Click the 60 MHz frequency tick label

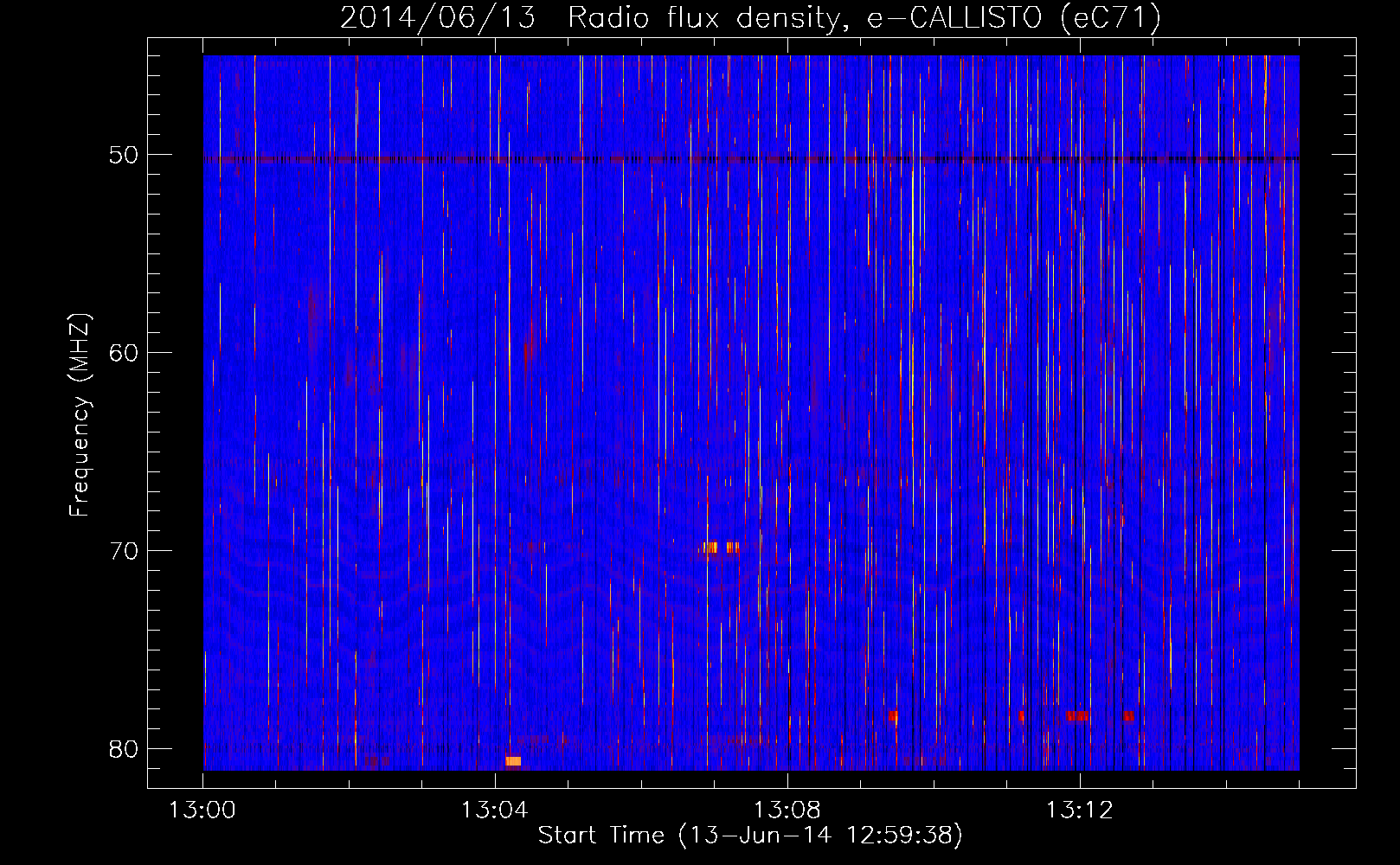pos(123,353)
